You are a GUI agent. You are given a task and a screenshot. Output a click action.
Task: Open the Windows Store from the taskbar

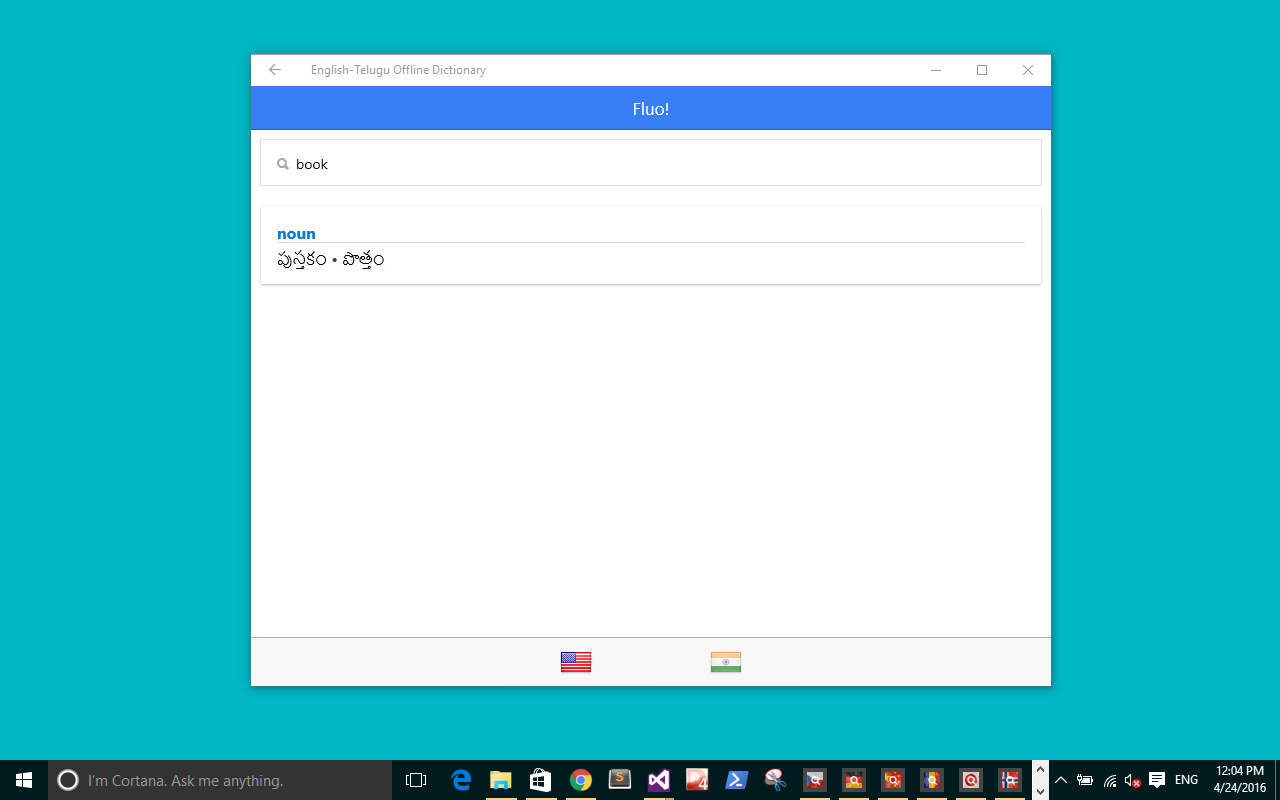click(x=541, y=780)
